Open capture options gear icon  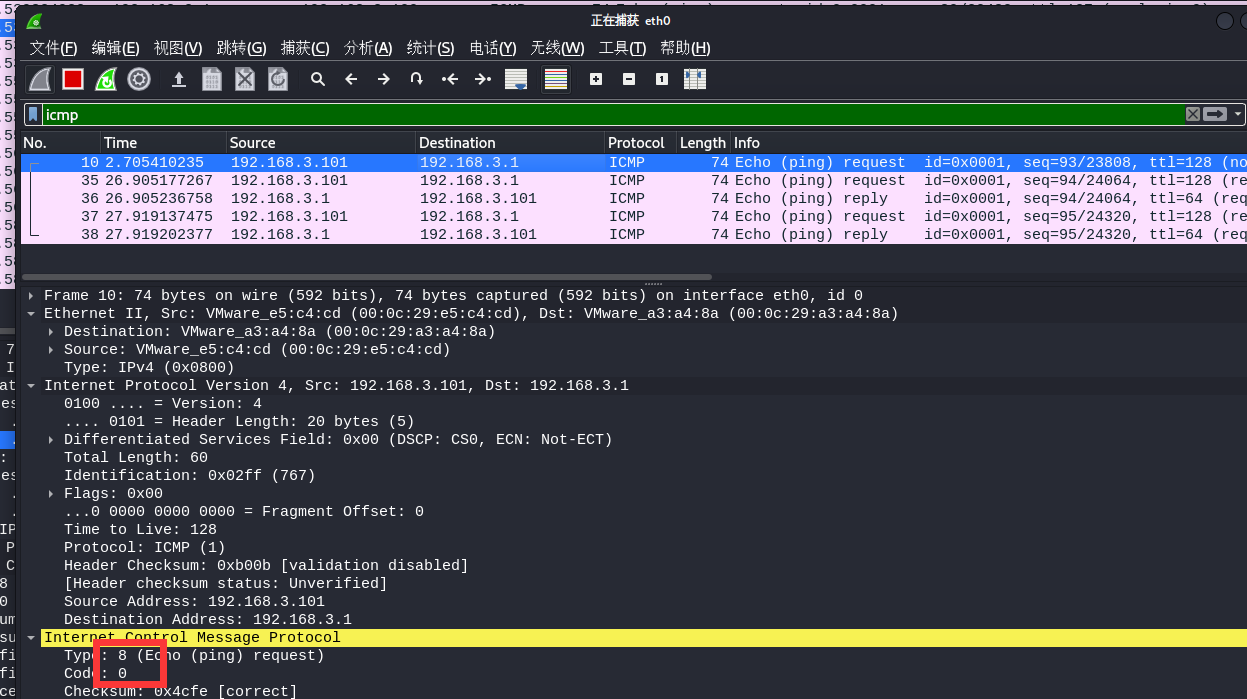[139, 79]
